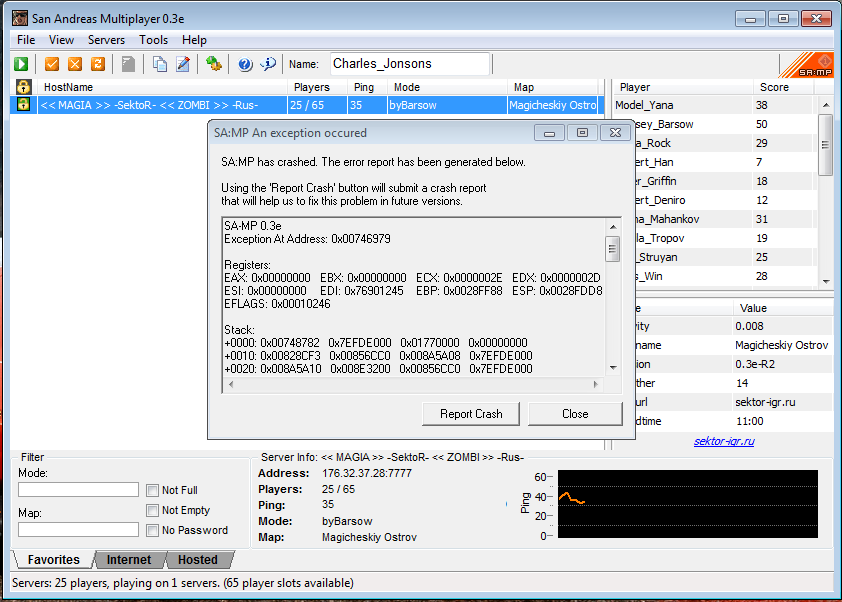Click the gray document toolbar icon
The image size is (842, 602).
[x=128, y=64]
